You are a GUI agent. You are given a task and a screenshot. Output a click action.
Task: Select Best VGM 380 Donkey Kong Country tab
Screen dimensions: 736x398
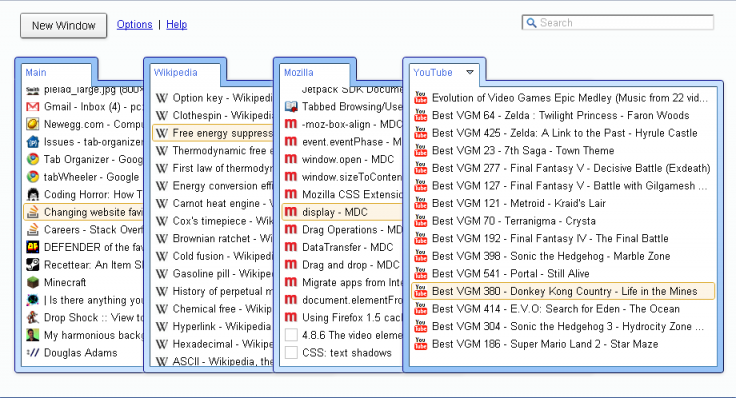[x=562, y=291]
